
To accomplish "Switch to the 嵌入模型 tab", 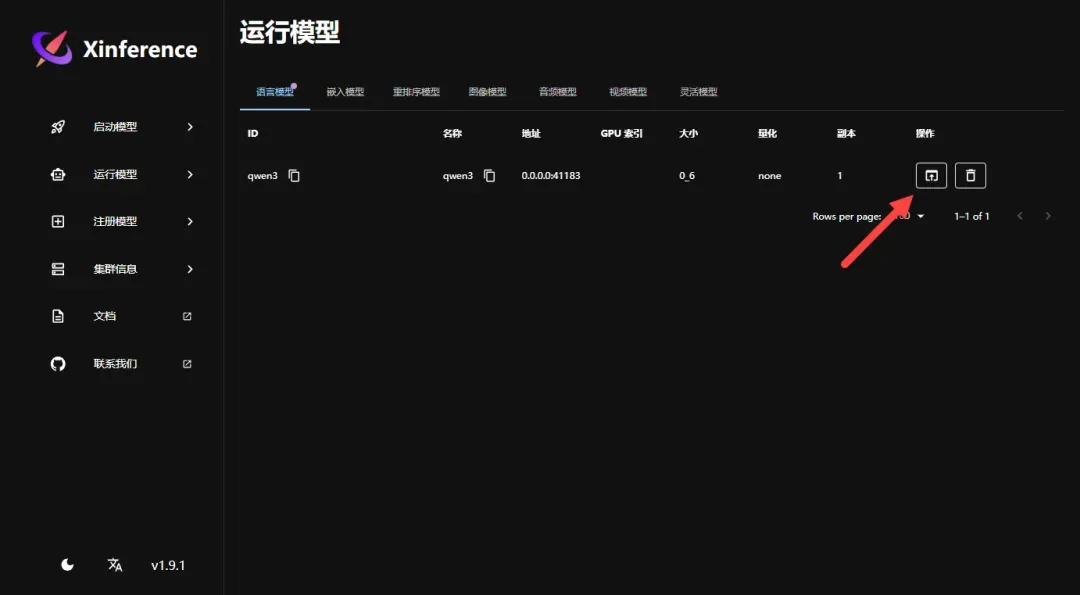I will pos(345,92).
